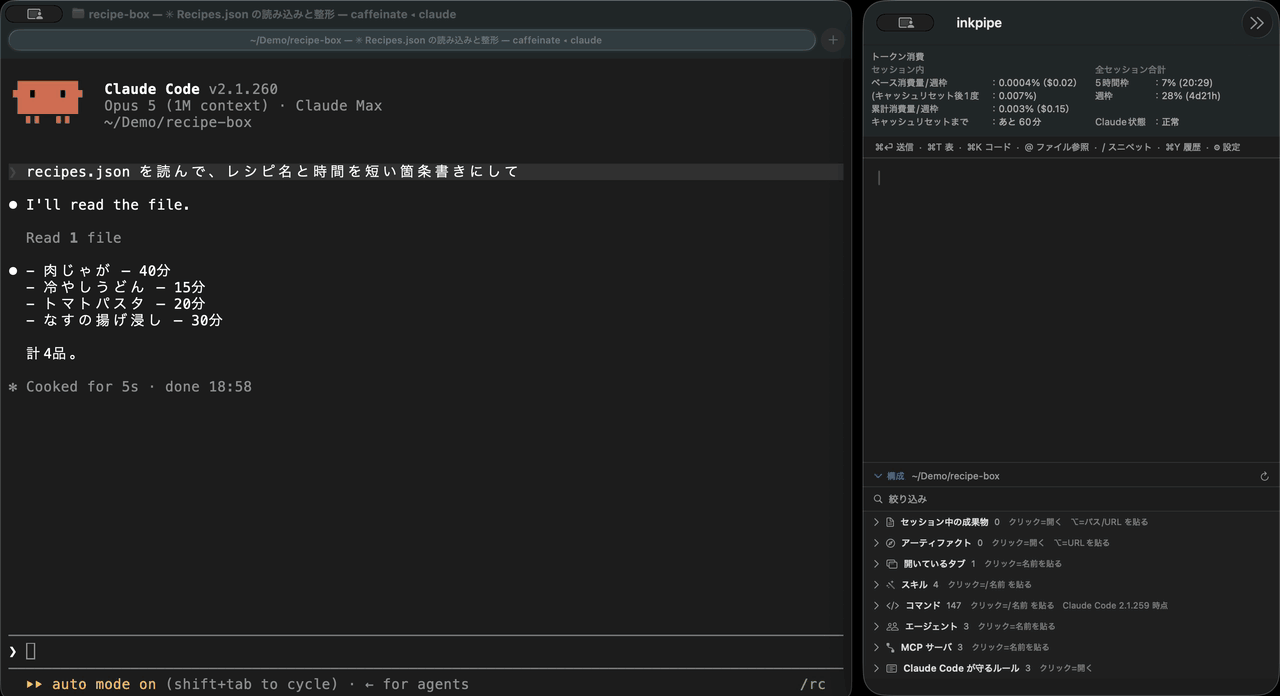The width and height of the screenshot is (1280, 696).
Task: Click ベース消費量 value '0.0004% ($0.02)'
Action: [1037, 83]
